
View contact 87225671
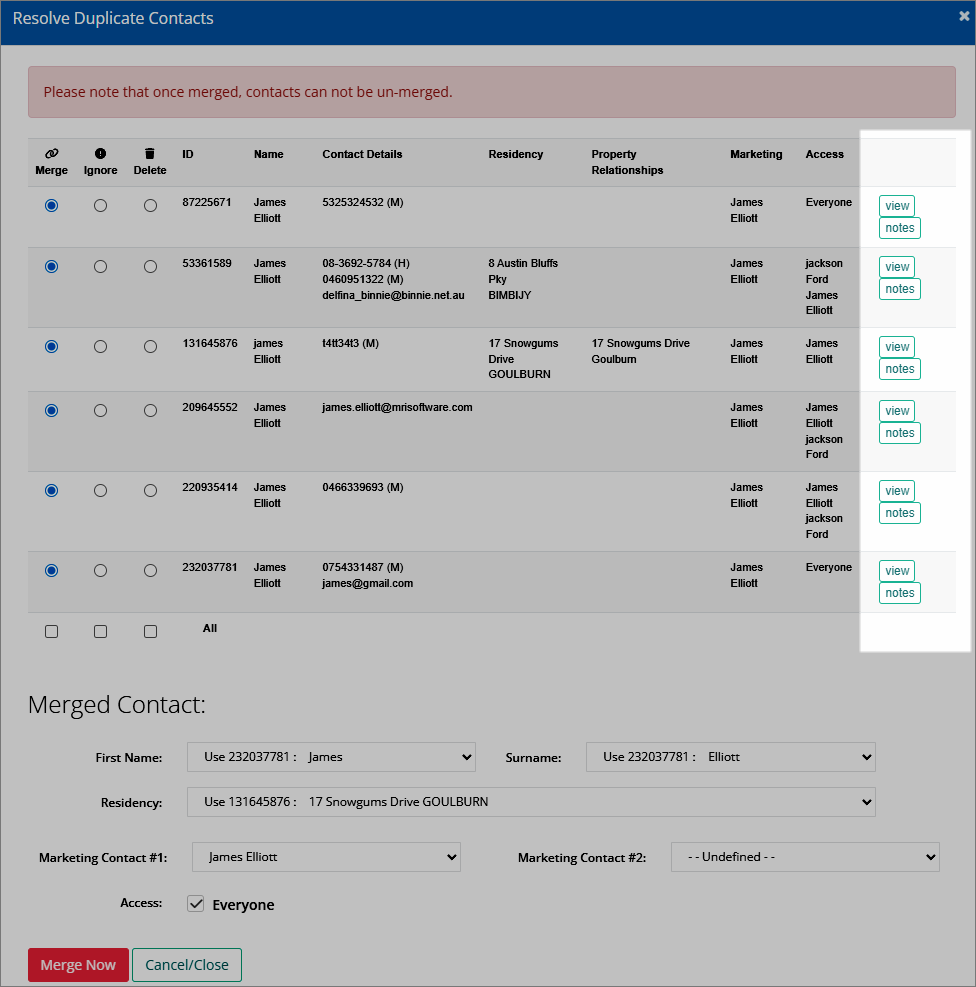[x=897, y=206]
